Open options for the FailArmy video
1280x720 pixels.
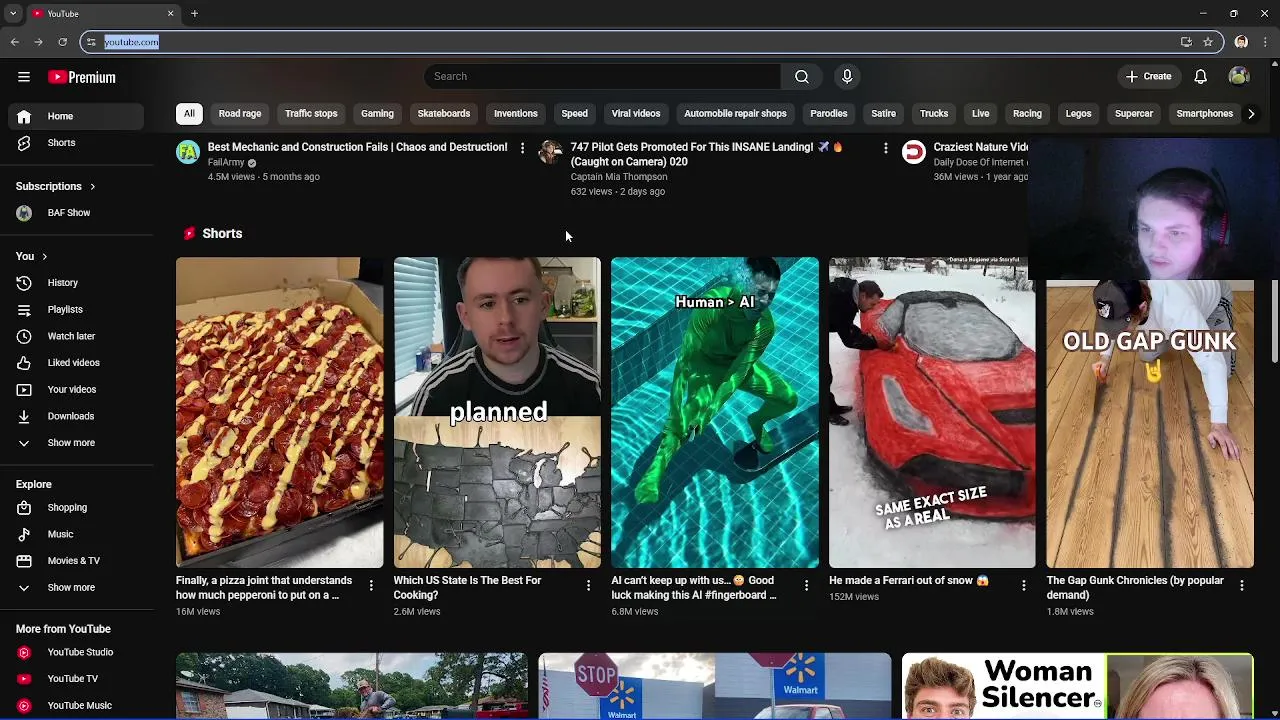click(x=522, y=148)
